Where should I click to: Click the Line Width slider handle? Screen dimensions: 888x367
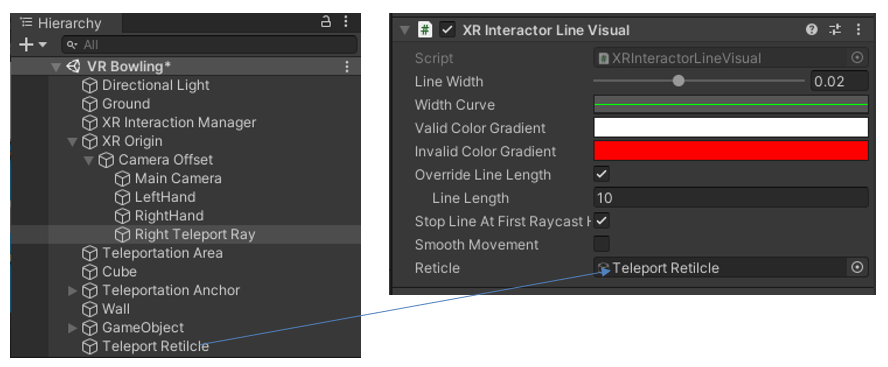click(678, 81)
